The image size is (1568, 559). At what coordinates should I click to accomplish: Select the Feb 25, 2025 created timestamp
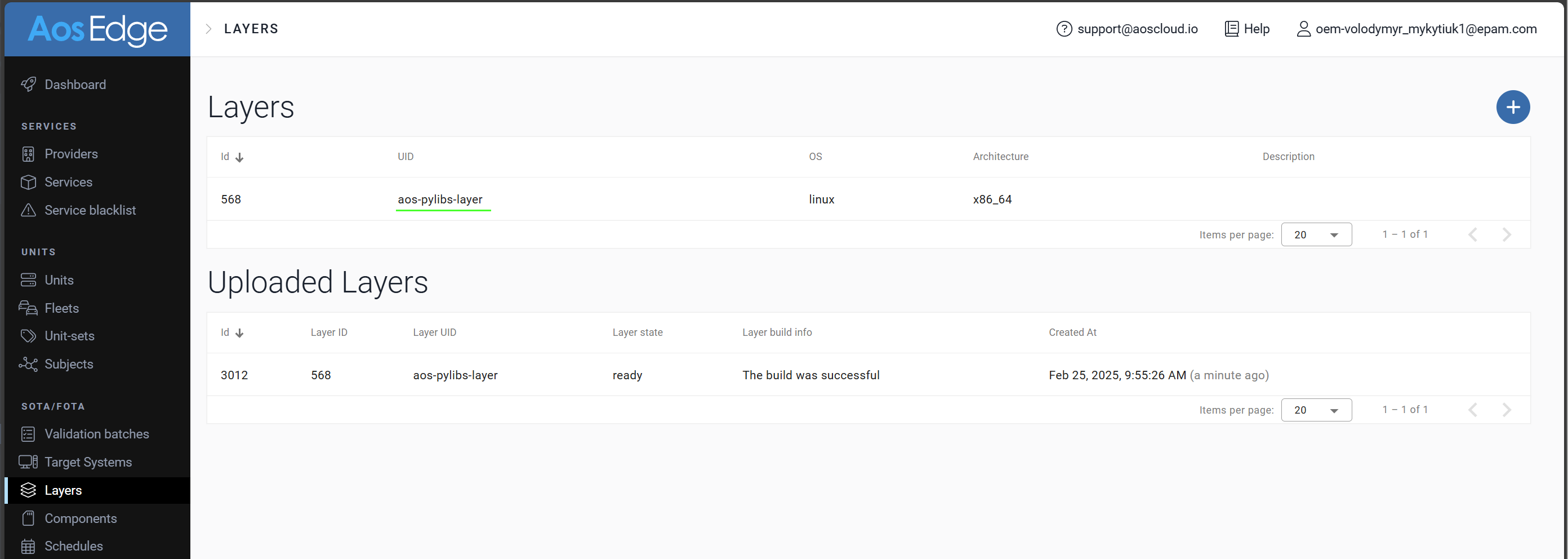pyautogui.click(x=1159, y=375)
